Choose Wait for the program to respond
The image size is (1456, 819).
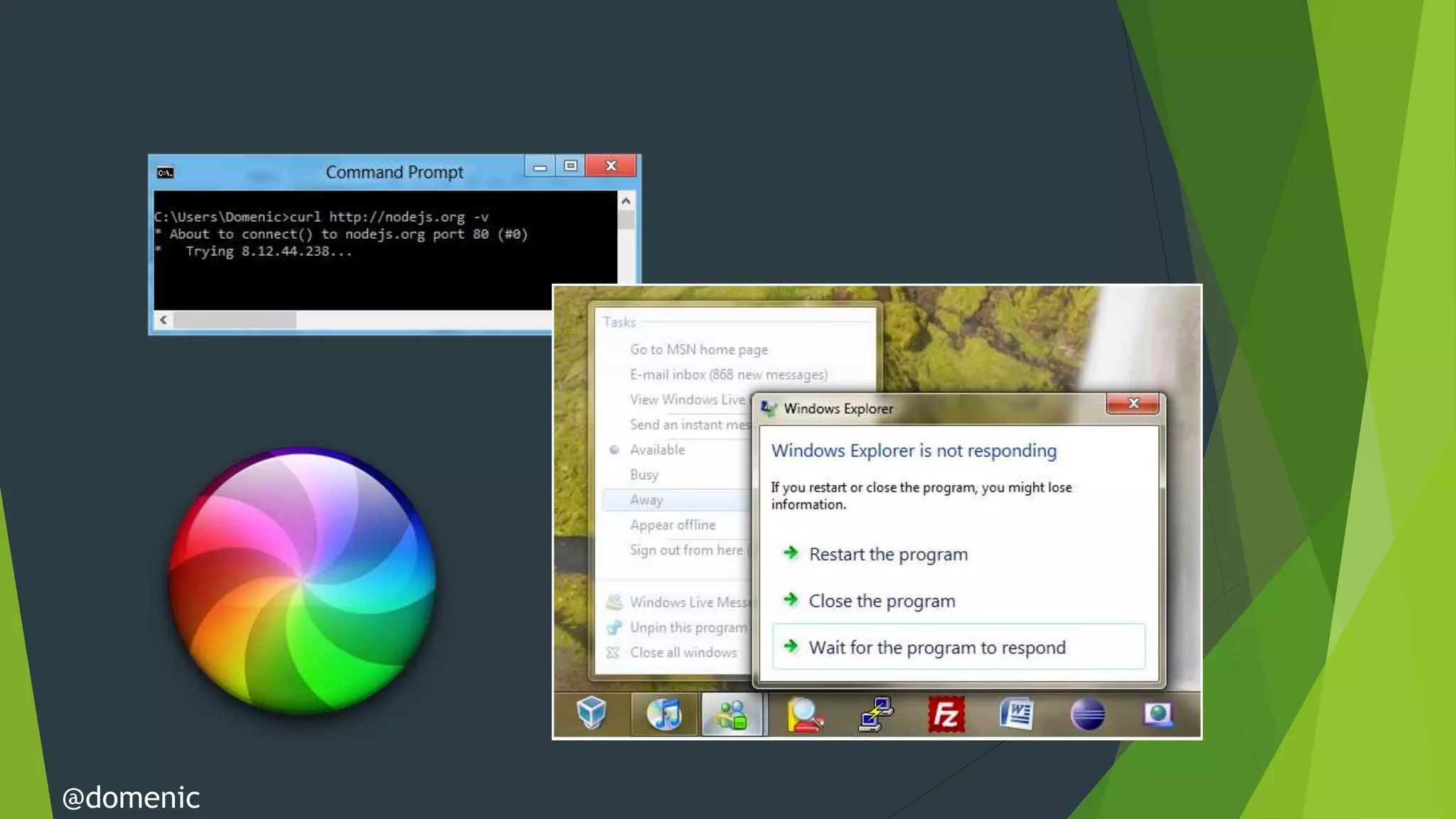(x=937, y=647)
